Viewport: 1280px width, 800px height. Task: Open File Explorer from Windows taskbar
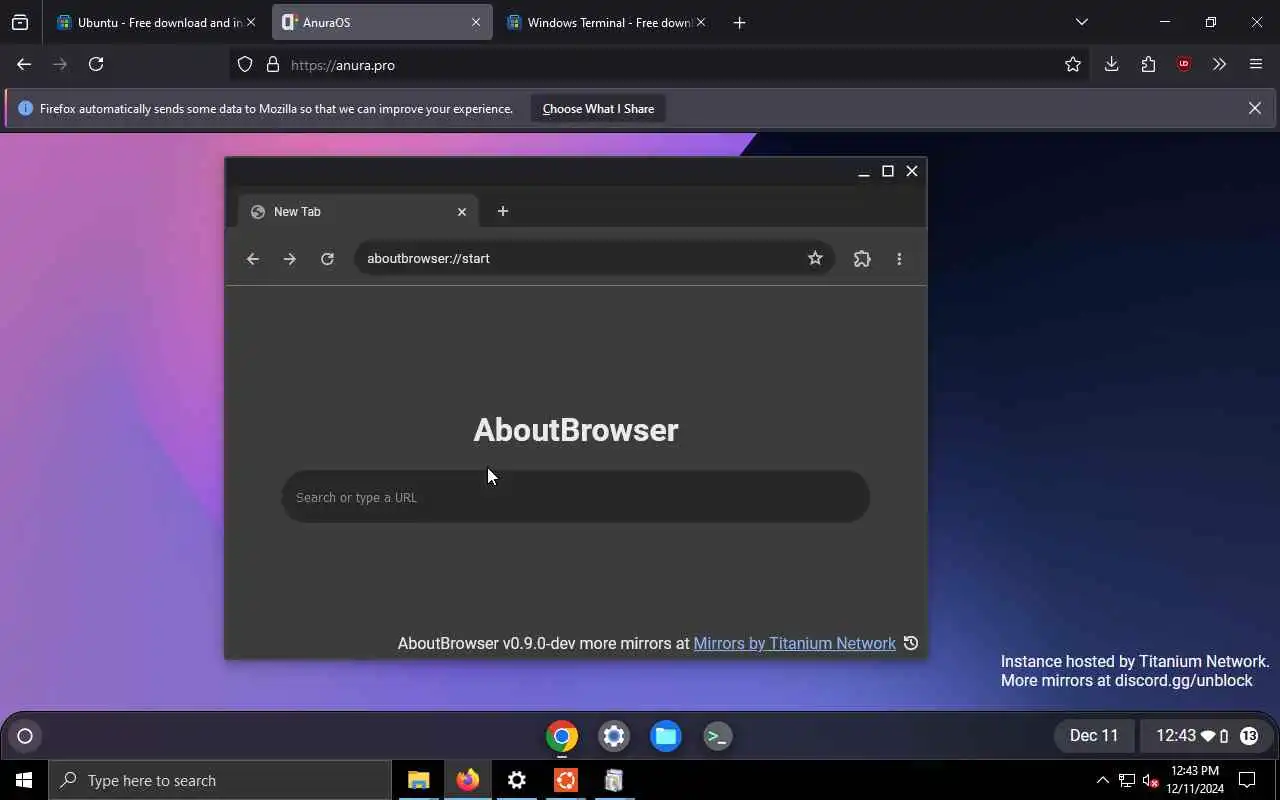click(419, 780)
